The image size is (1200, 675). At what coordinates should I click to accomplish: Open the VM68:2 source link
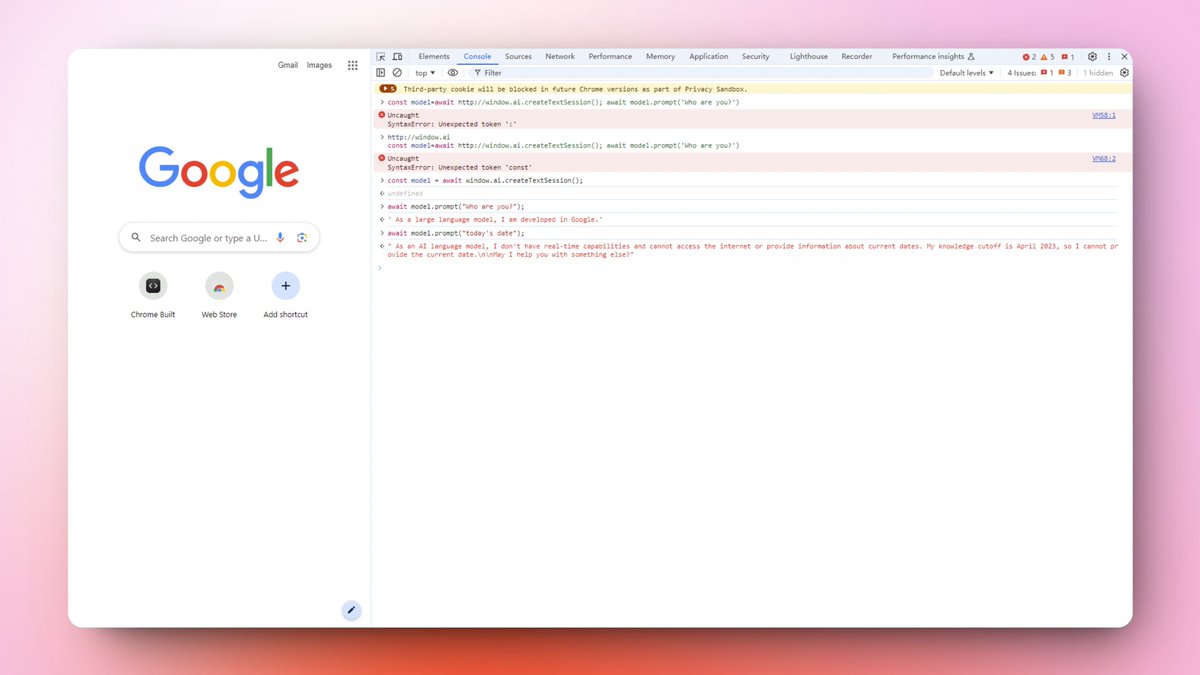[1104, 159]
